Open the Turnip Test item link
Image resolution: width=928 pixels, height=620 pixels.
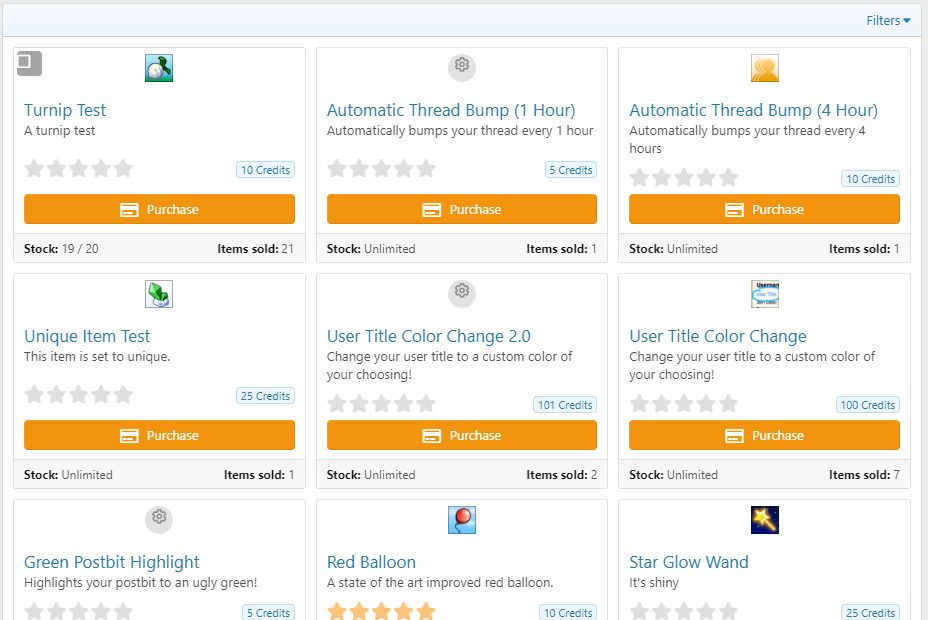click(65, 110)
